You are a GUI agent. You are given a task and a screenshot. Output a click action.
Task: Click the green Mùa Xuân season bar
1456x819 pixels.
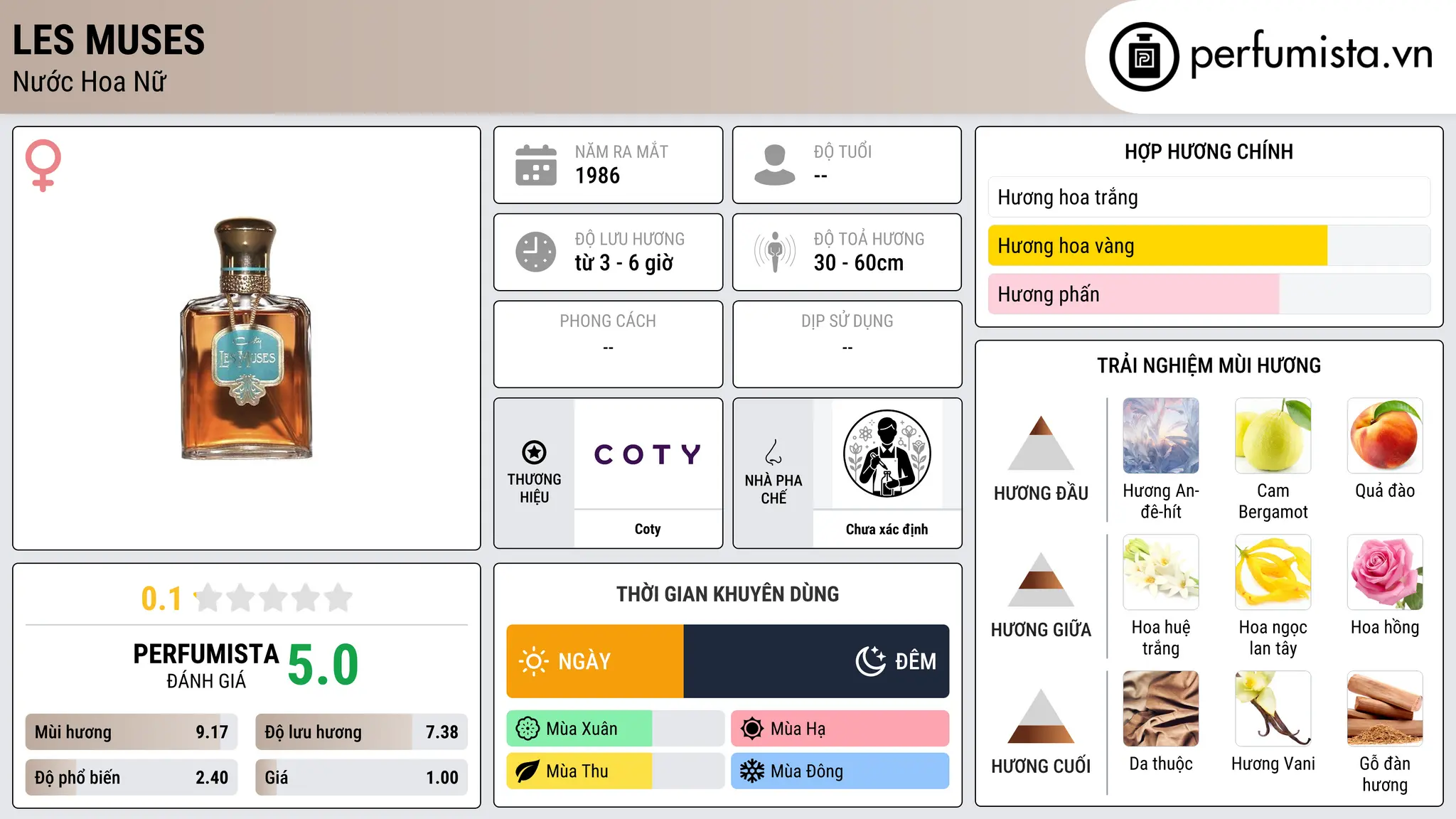[x=616, y=729]
